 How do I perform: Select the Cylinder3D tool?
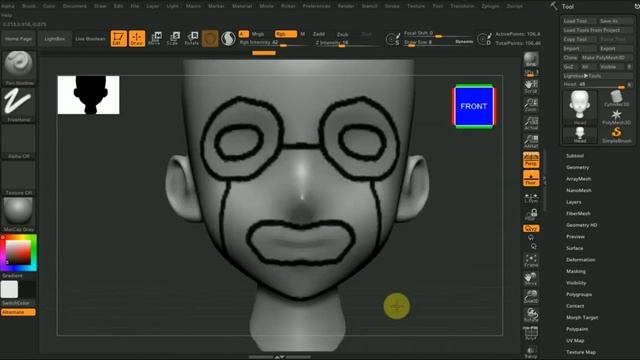click(616, 99)
